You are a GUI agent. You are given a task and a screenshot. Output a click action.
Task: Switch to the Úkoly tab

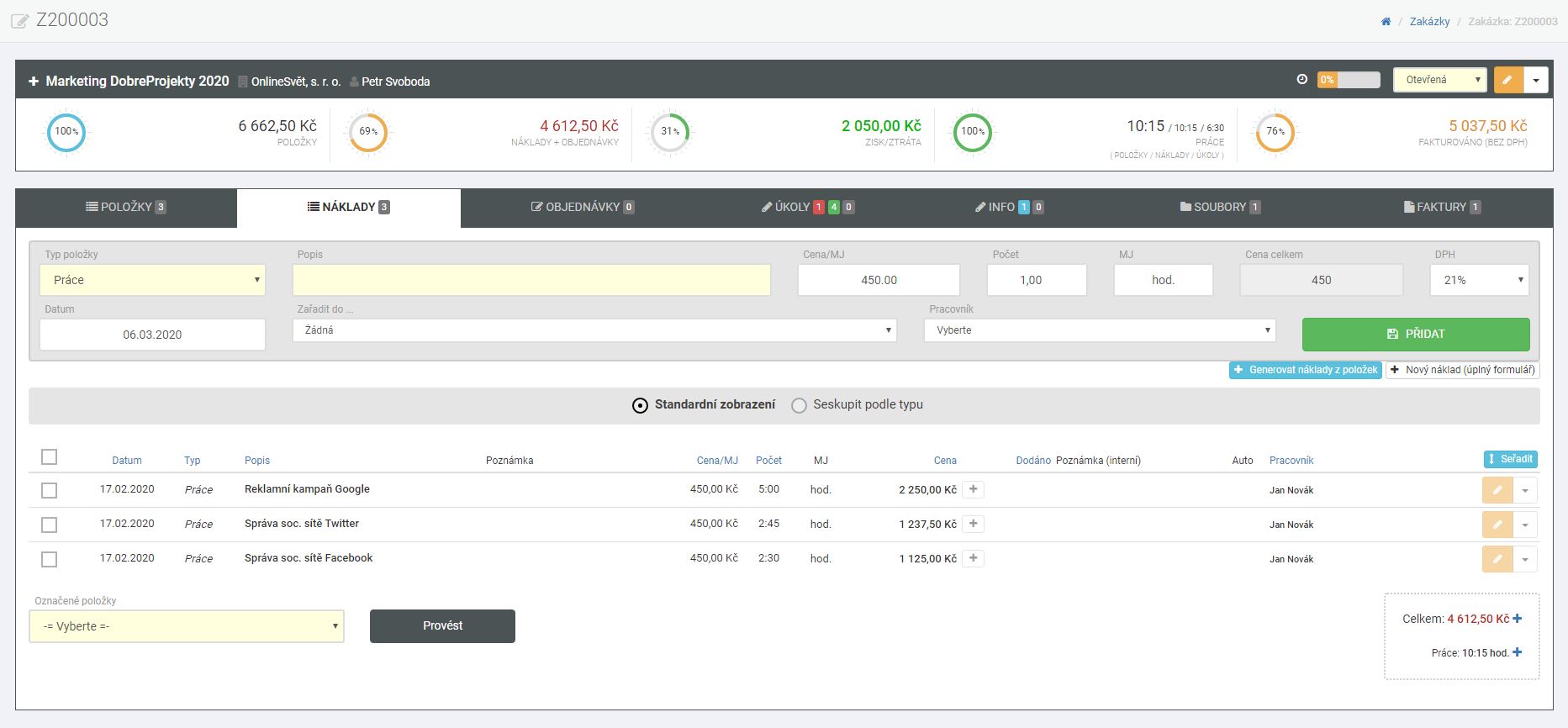click(808, 208)
